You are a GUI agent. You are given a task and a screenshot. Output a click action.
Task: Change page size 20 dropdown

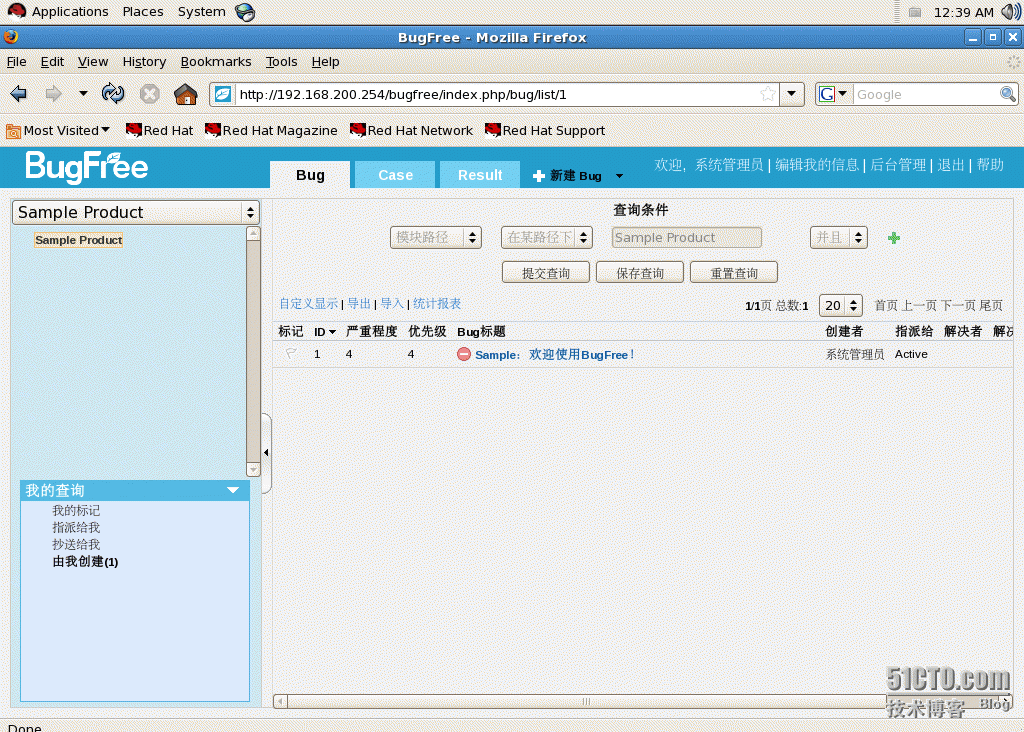[x=841, y=305]
